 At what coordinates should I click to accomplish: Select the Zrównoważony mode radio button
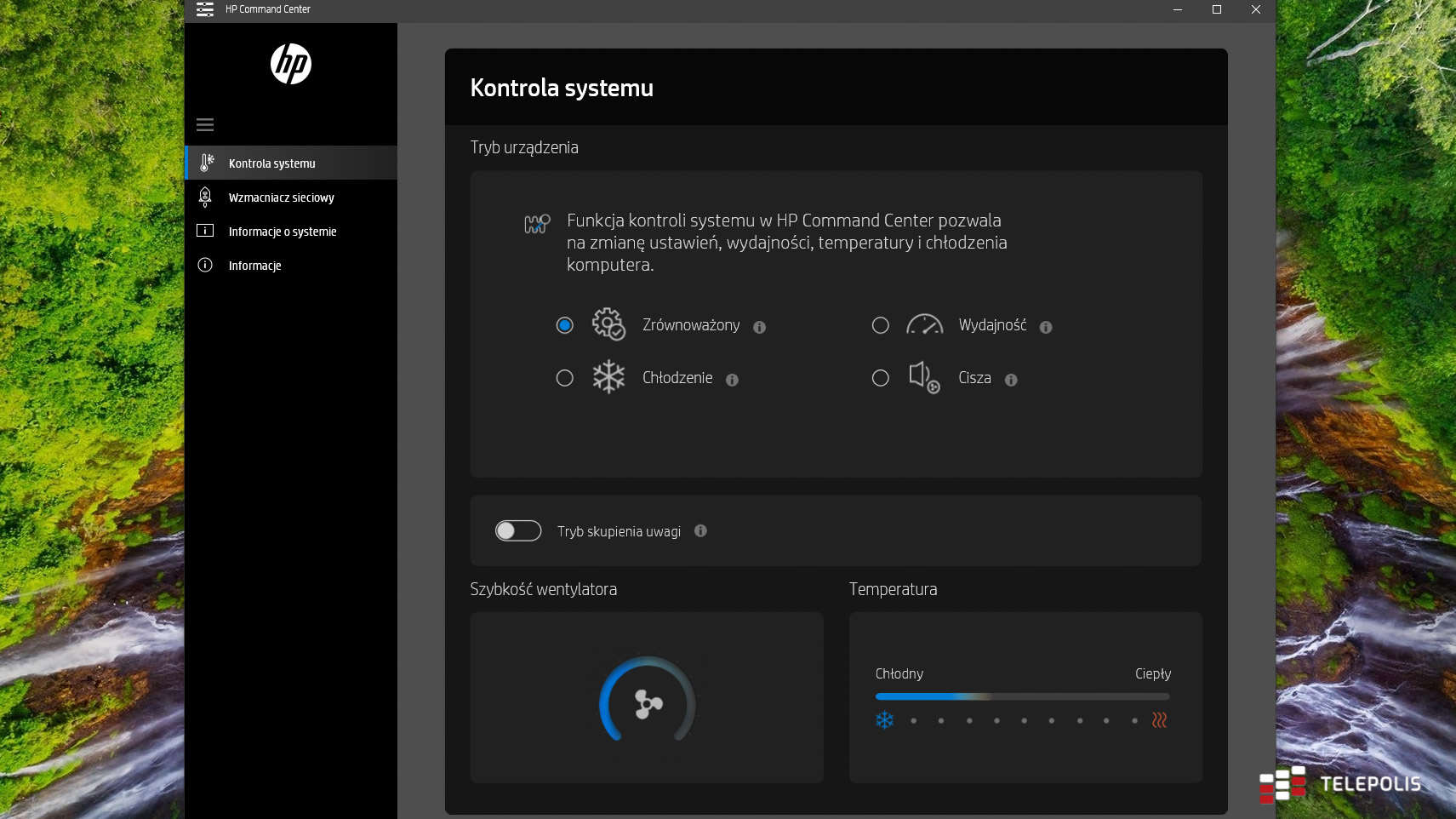click(565, 325)
